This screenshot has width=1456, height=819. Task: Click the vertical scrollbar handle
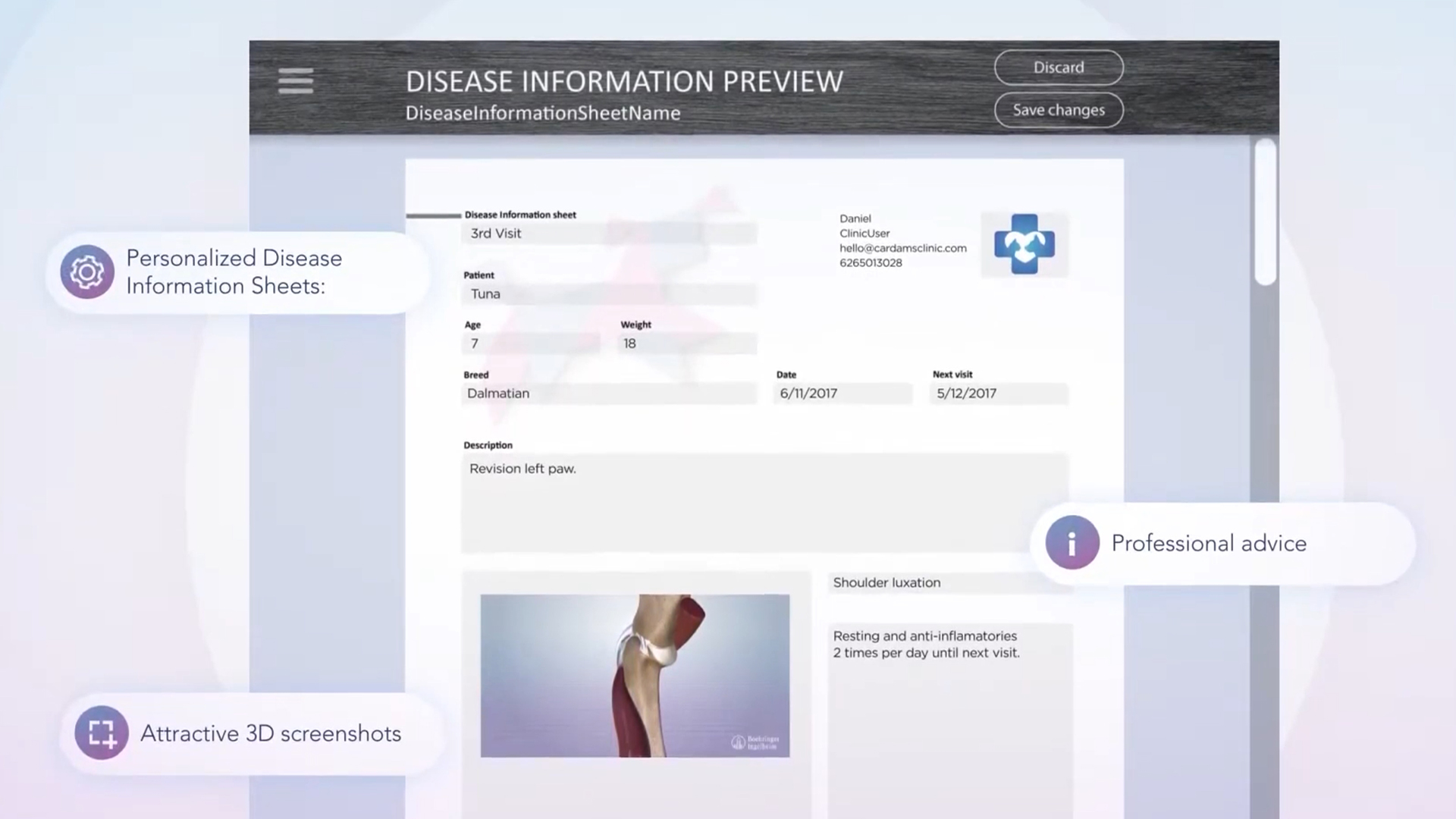pos(1264,212)
